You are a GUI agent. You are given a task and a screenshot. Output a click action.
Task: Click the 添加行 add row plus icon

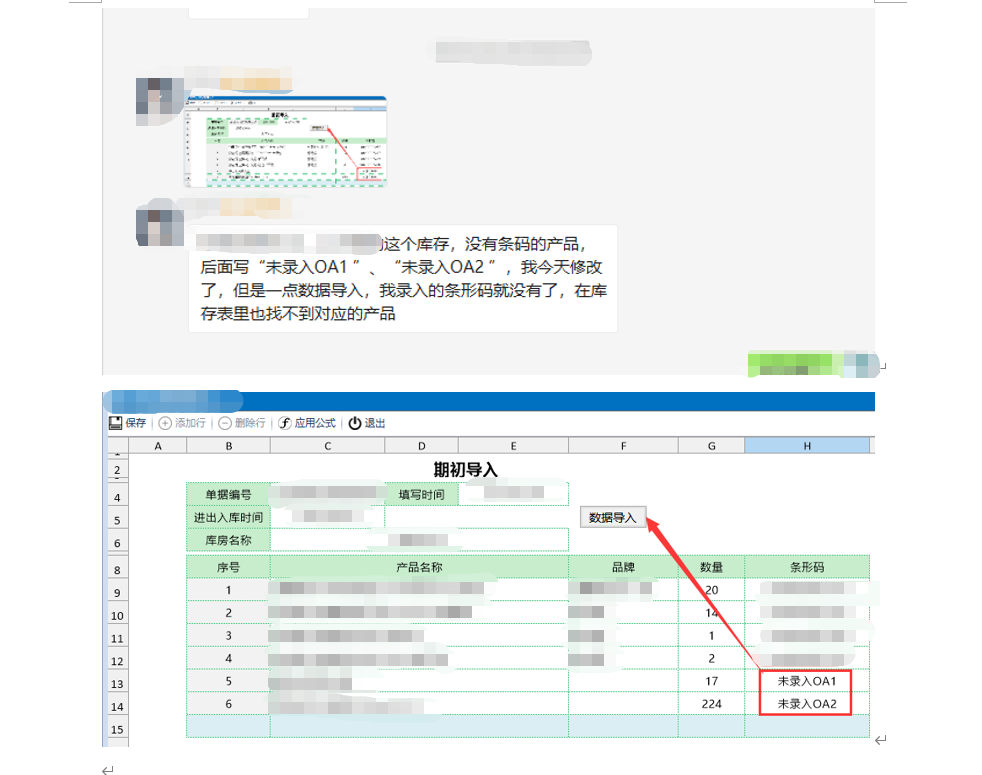click(165, 423)
